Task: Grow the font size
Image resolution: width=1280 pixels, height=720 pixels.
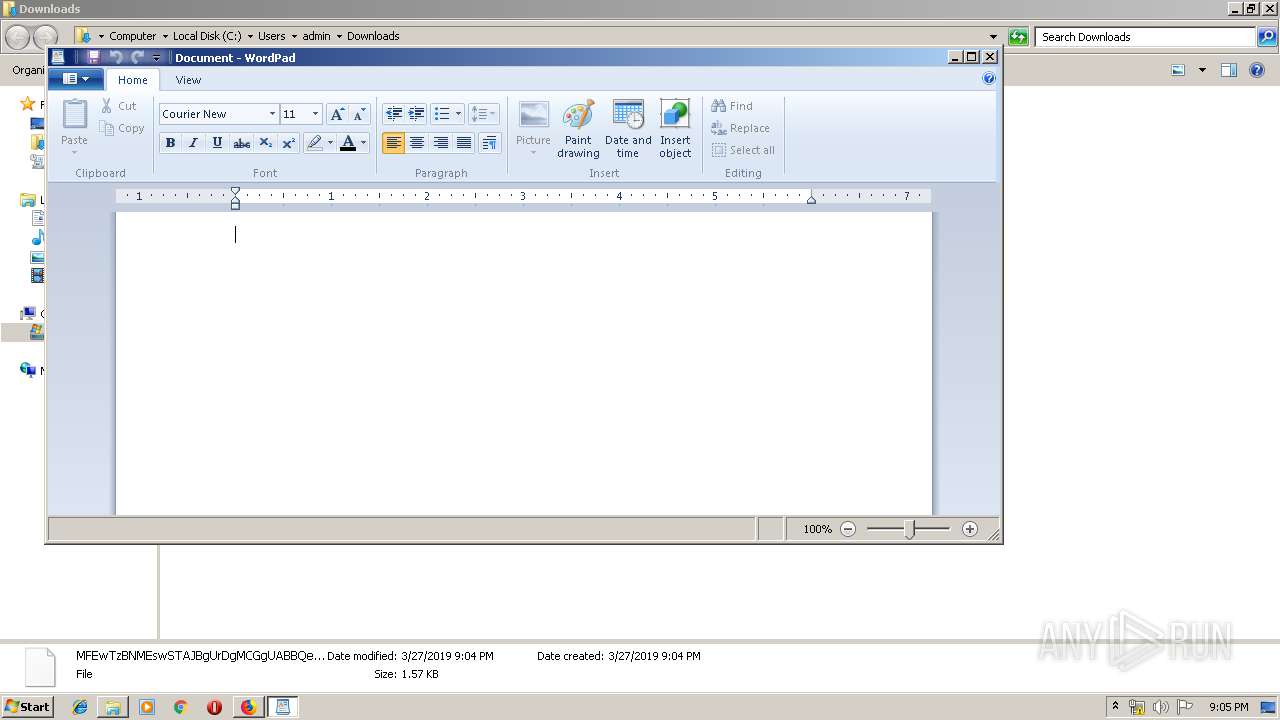Action: pos(337,114)
